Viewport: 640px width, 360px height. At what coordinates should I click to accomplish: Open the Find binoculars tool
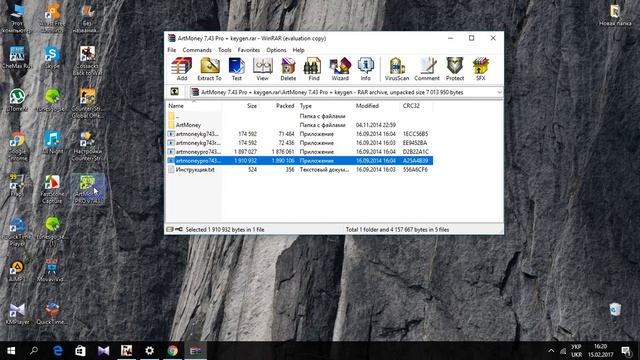pos(313,69)
